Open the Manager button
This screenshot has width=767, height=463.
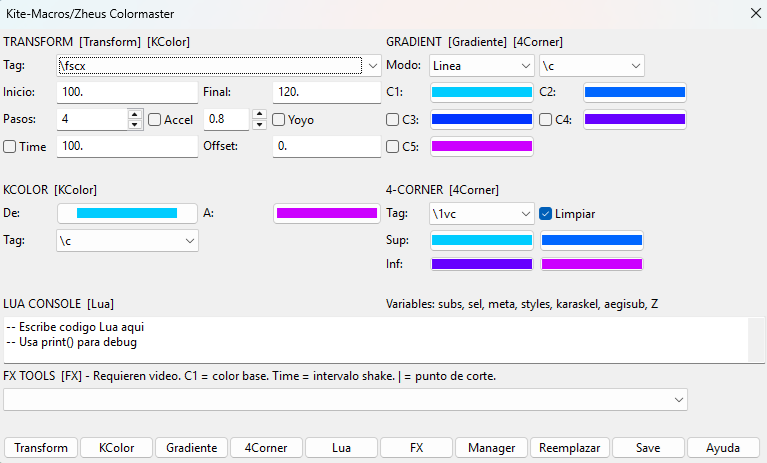(x=492, y=448)
